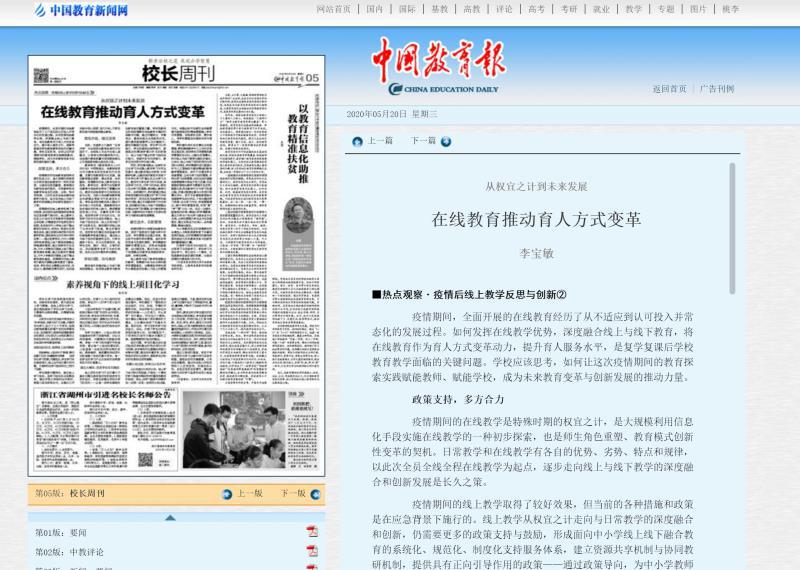Image resolution: width=800 pixels, height=570 pixels.
Task: Click the article pane vertical scrollbar
Action: 732,228
